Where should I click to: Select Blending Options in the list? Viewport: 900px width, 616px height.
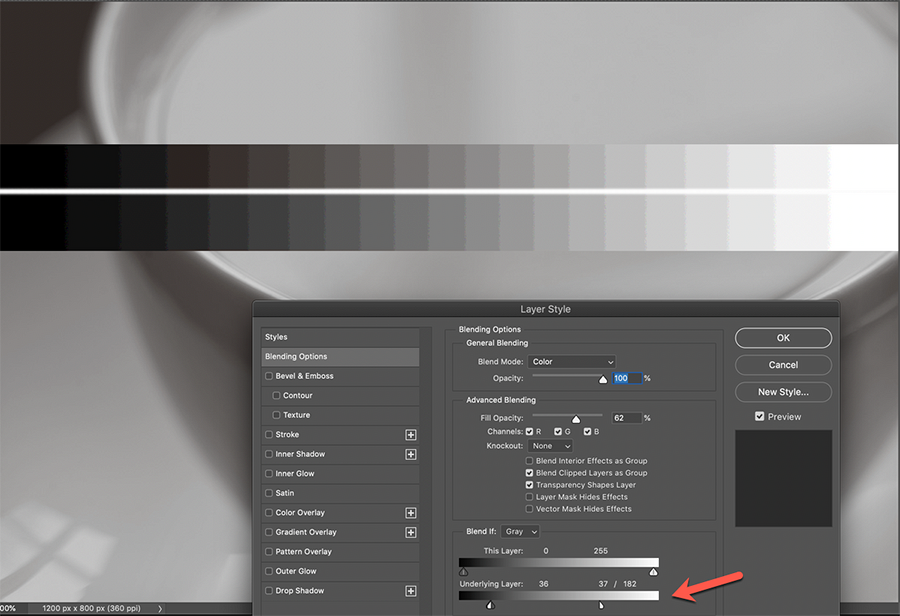pyautogui.click(x=340, y=357)
